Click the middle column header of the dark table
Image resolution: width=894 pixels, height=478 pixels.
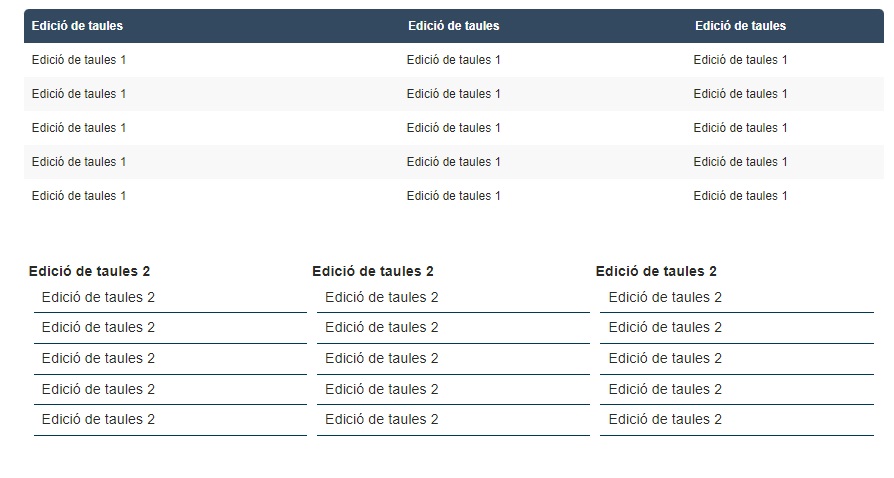click(x=453, y=26)
